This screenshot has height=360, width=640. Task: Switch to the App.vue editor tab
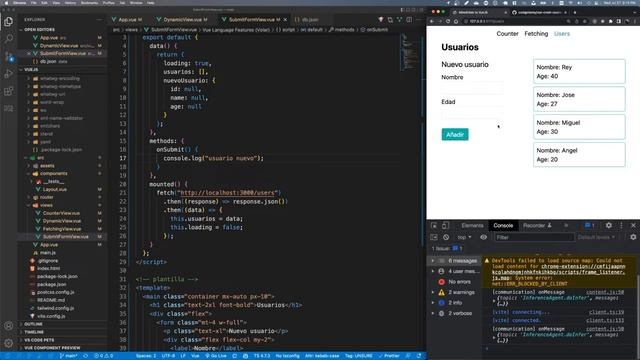pos(128,20)
